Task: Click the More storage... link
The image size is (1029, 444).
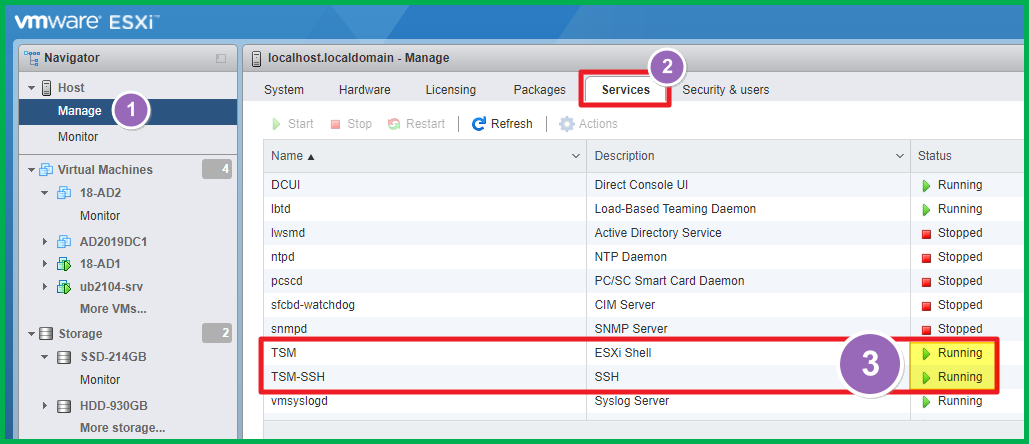Action: [x=122, y=428]
